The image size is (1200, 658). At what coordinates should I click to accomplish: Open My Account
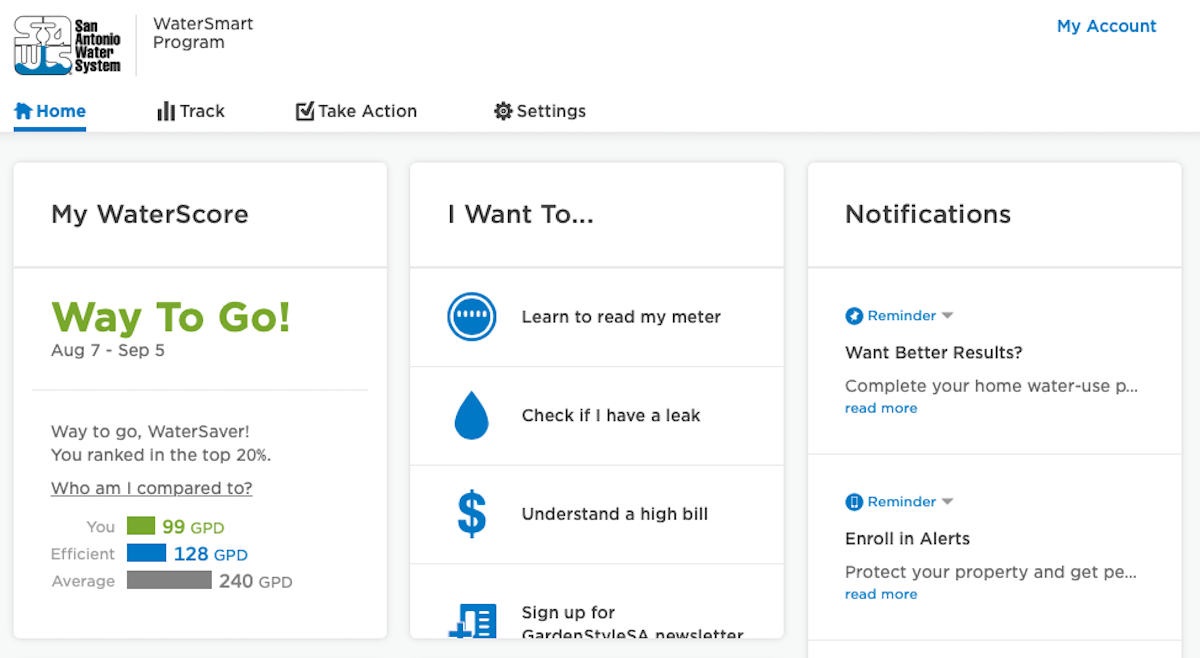(1107, 26)
